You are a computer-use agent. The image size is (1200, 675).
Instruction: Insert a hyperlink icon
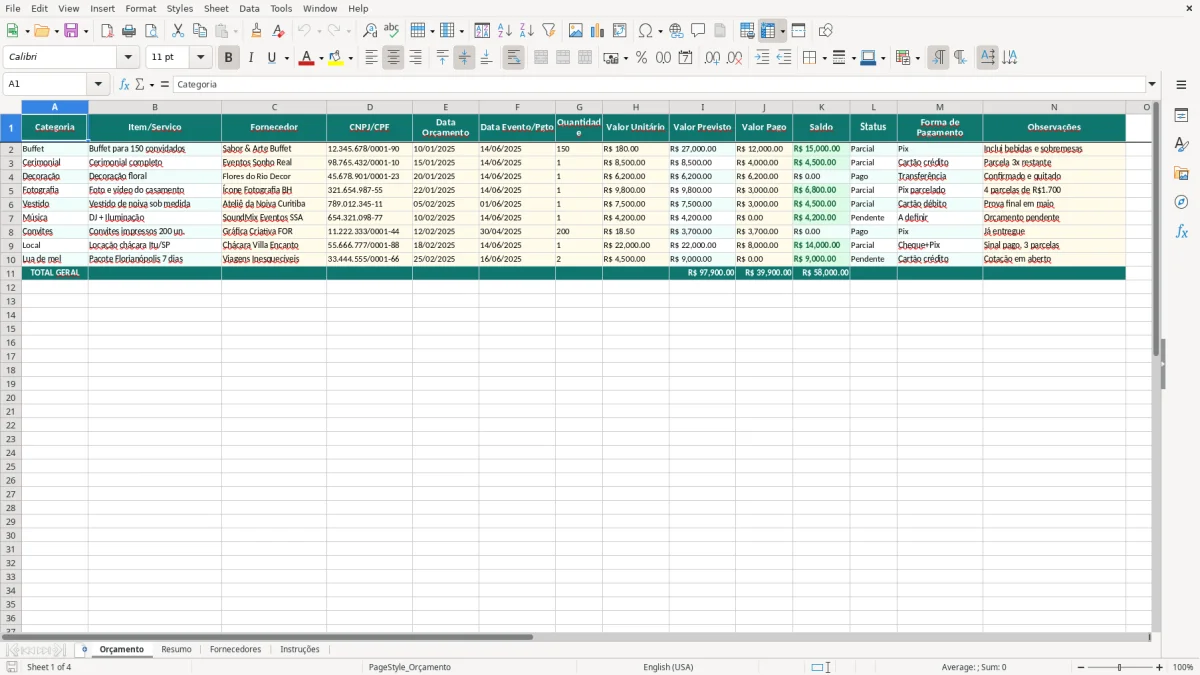(x=676, y=31)
